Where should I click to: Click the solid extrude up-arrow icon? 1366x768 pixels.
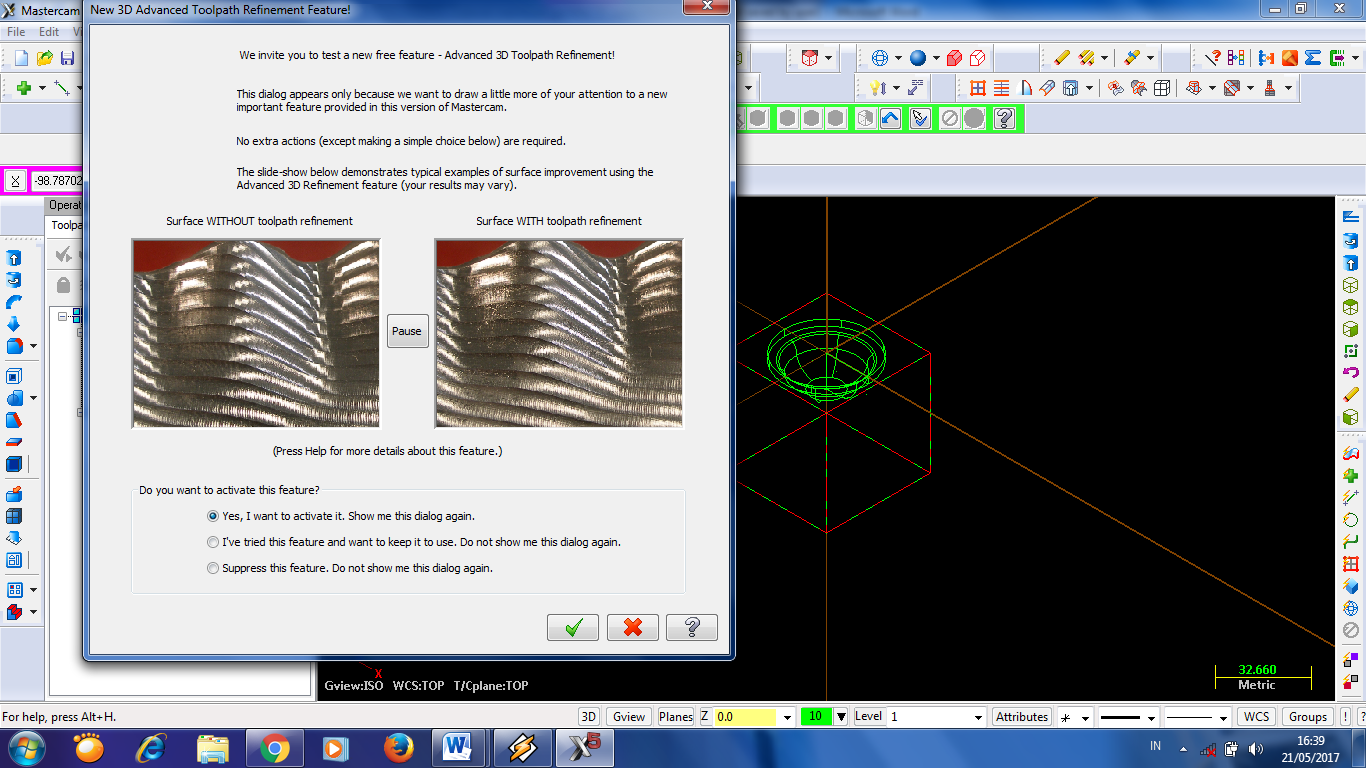[14, 257]
